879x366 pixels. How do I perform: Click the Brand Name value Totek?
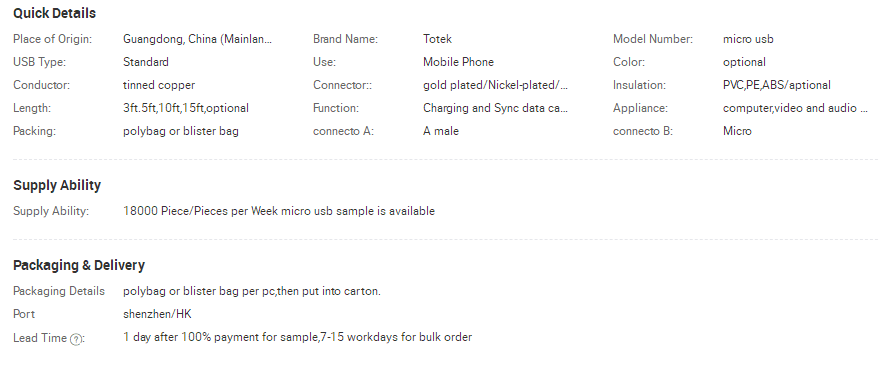click(437, 39)
